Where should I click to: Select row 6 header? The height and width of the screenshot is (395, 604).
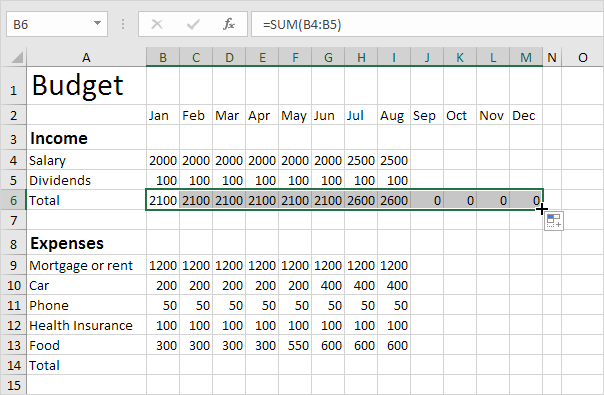pos(13,200)
